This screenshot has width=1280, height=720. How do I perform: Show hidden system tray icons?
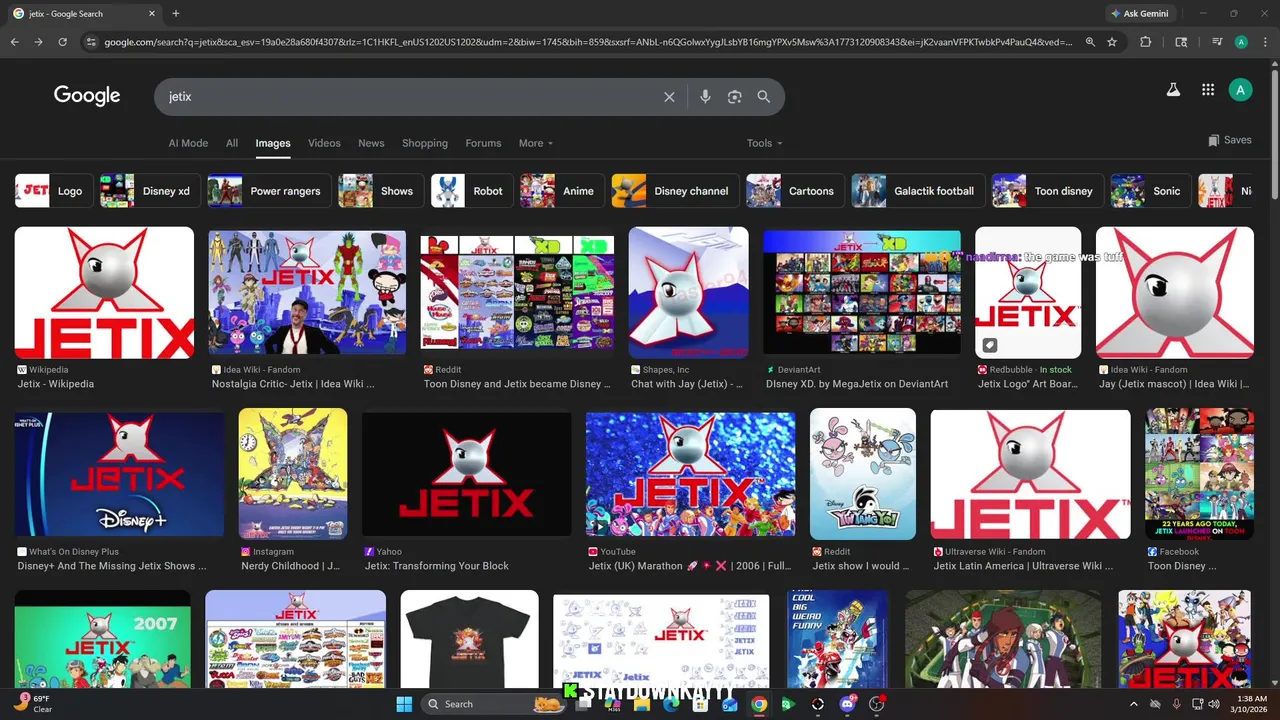pyautogui.click(x=1135, y=704)
